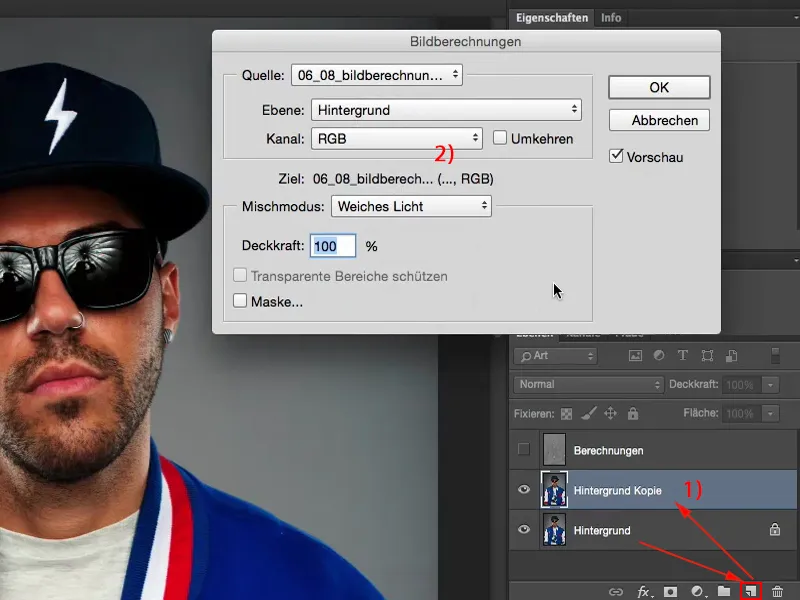Lock all padlock icon in Fixieren
Image resolution: width=800 pixels, height=600 pixels.
click(633, 413)
